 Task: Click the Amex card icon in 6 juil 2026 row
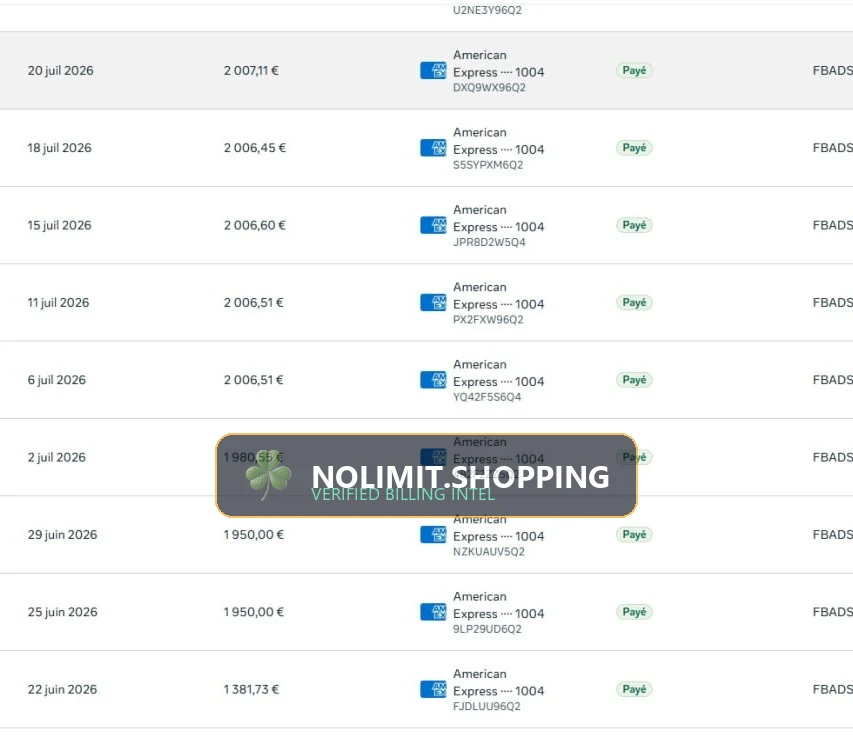pyautogui.click(x=433, y=380)
